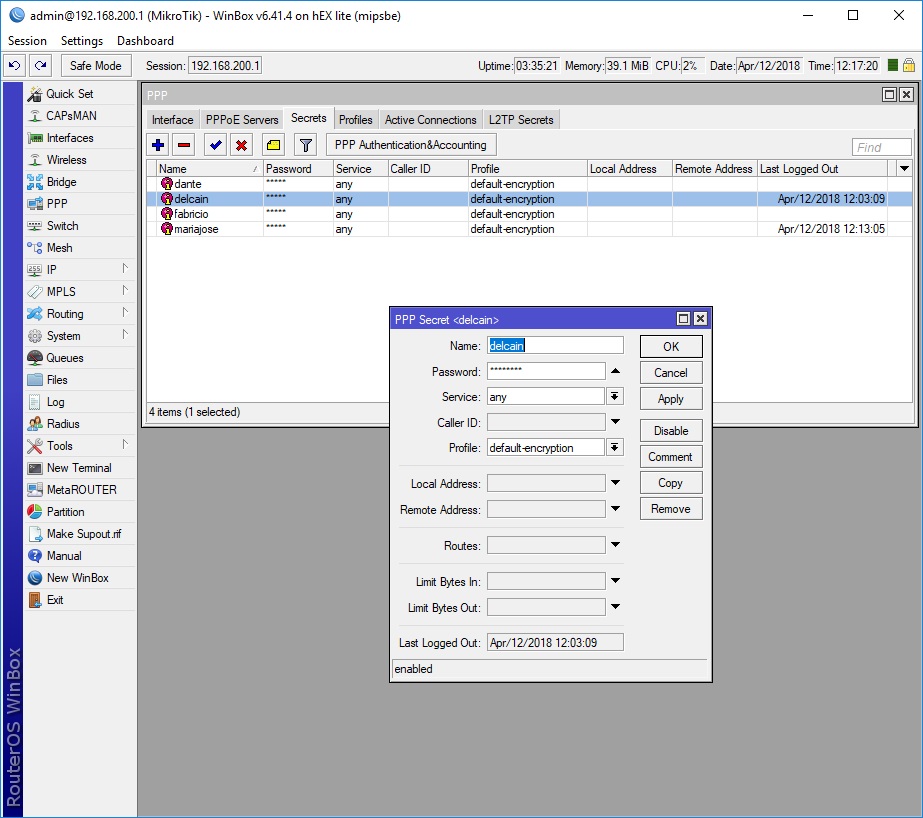The width and height of the screenshot is (923, 818).
Task: Toggle Safe Mode on
Action: (x=96, y=66)
